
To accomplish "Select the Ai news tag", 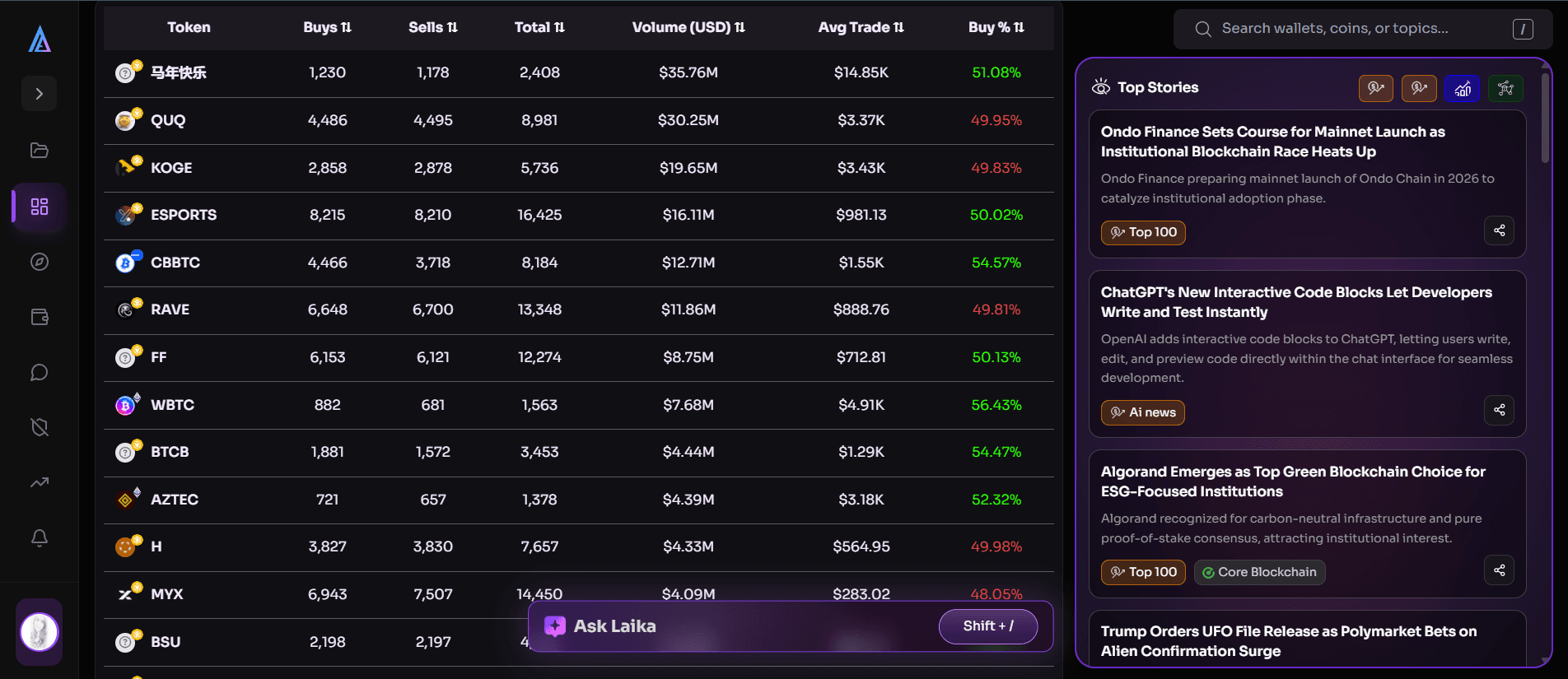I will 1143,412.
